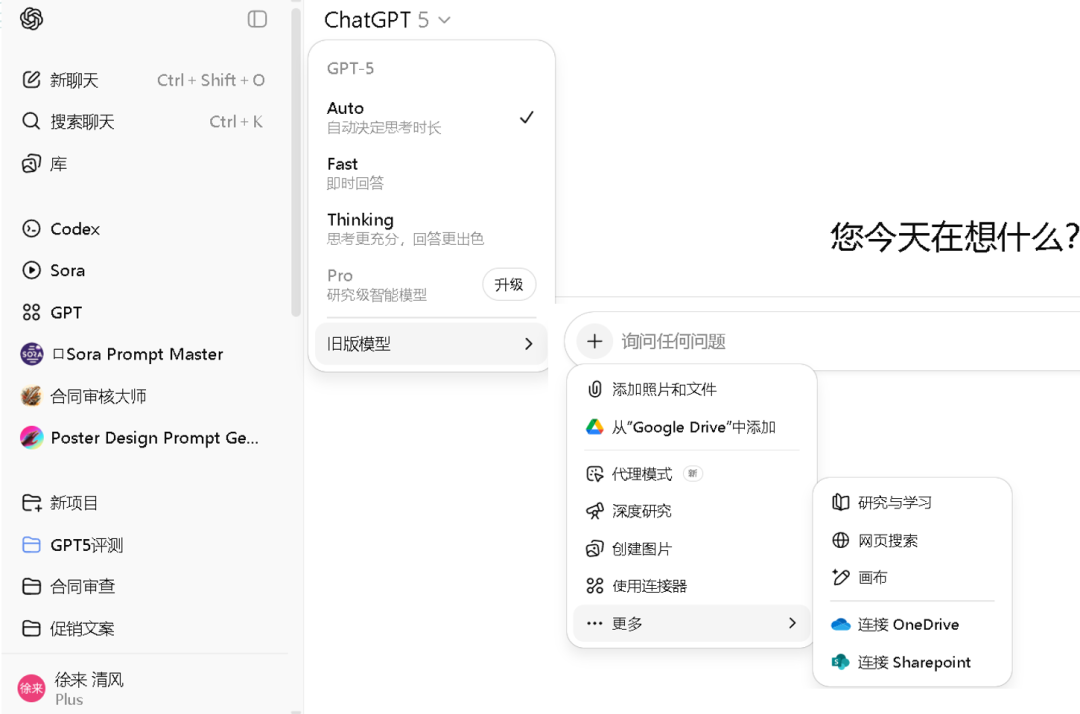Screen dimensions: 1080x714
Task: Open Codex from the sidebar icon
Action: [31, 229]
